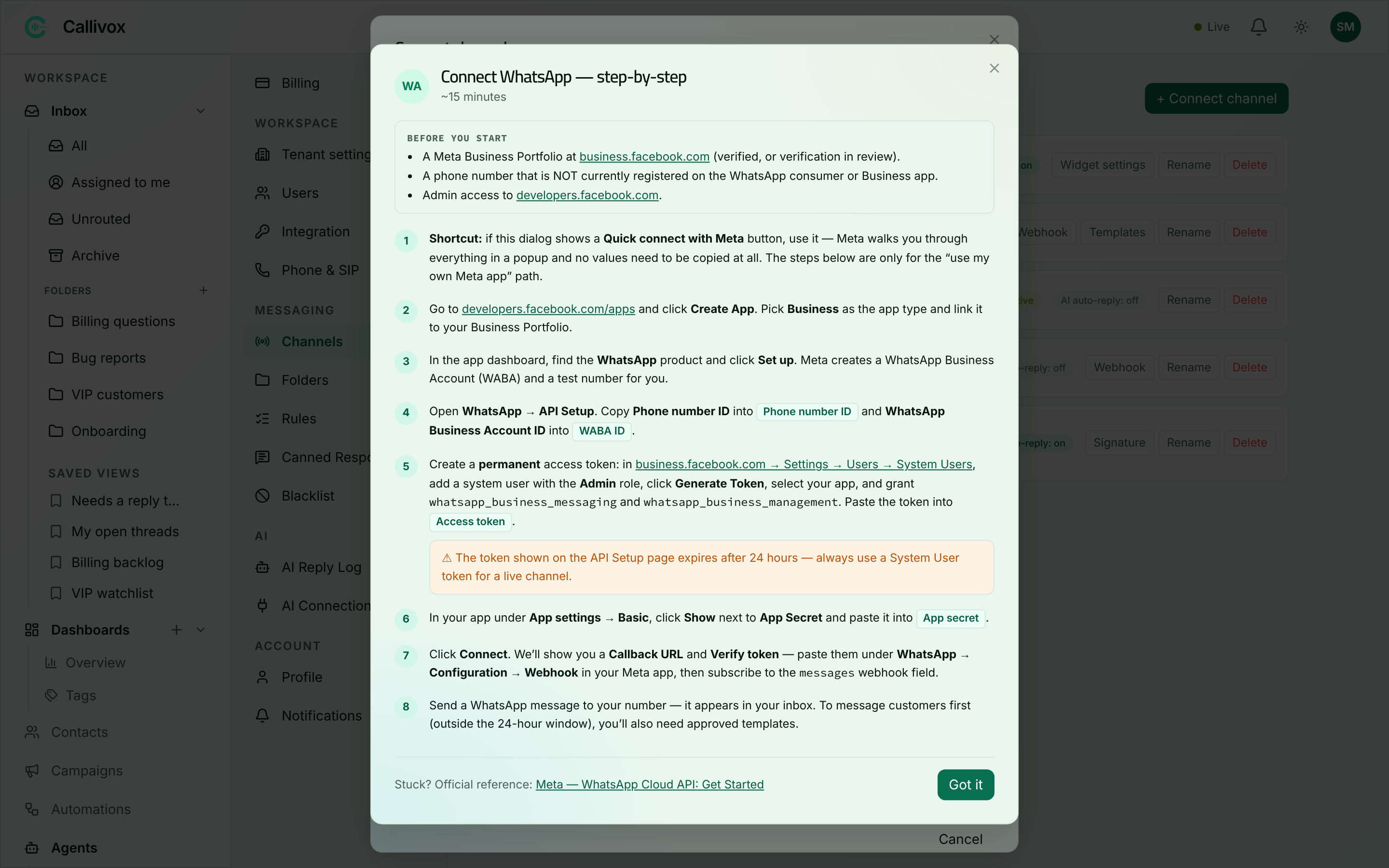The image size is (1389, 868).
Task: Close the Connect channel dialog behind
Action: (994, 39)
